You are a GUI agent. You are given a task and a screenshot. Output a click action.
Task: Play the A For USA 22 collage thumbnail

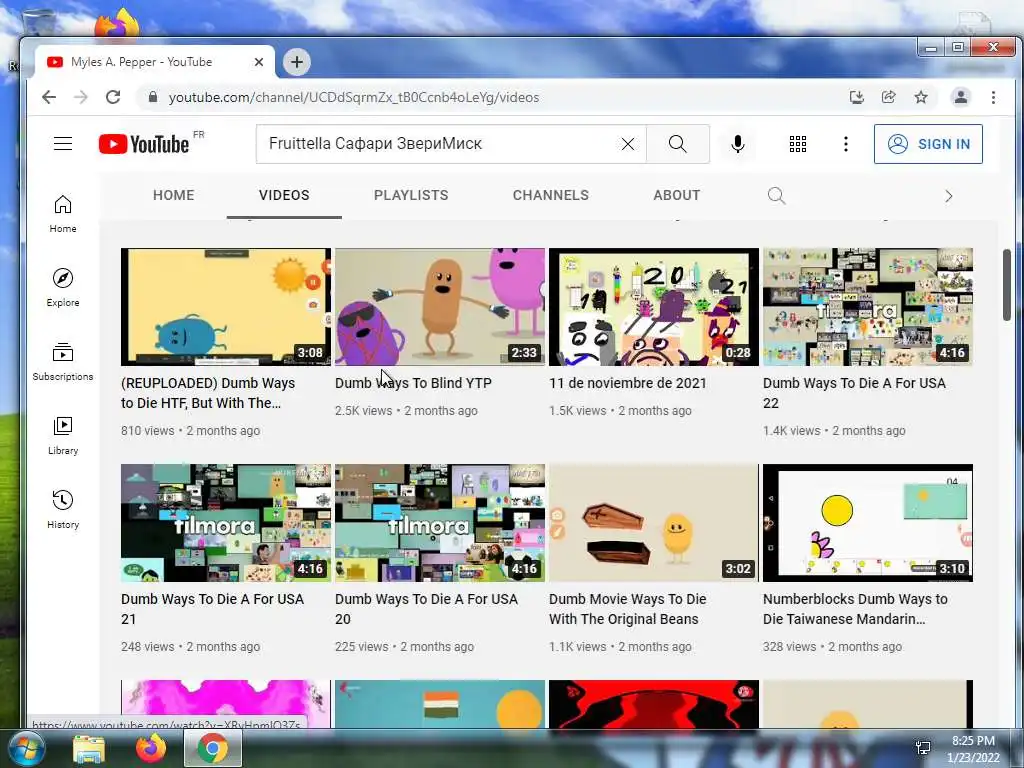(x=868, y=307)
